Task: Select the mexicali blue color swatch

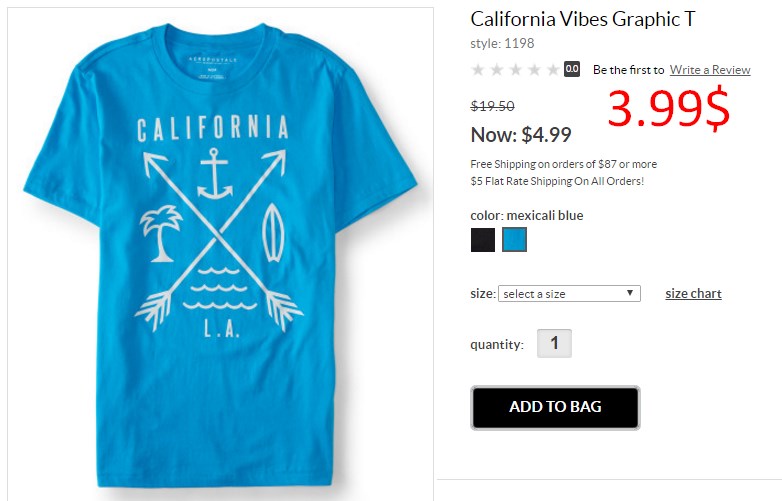Action: pyautogui.click(x=514, y=240)
